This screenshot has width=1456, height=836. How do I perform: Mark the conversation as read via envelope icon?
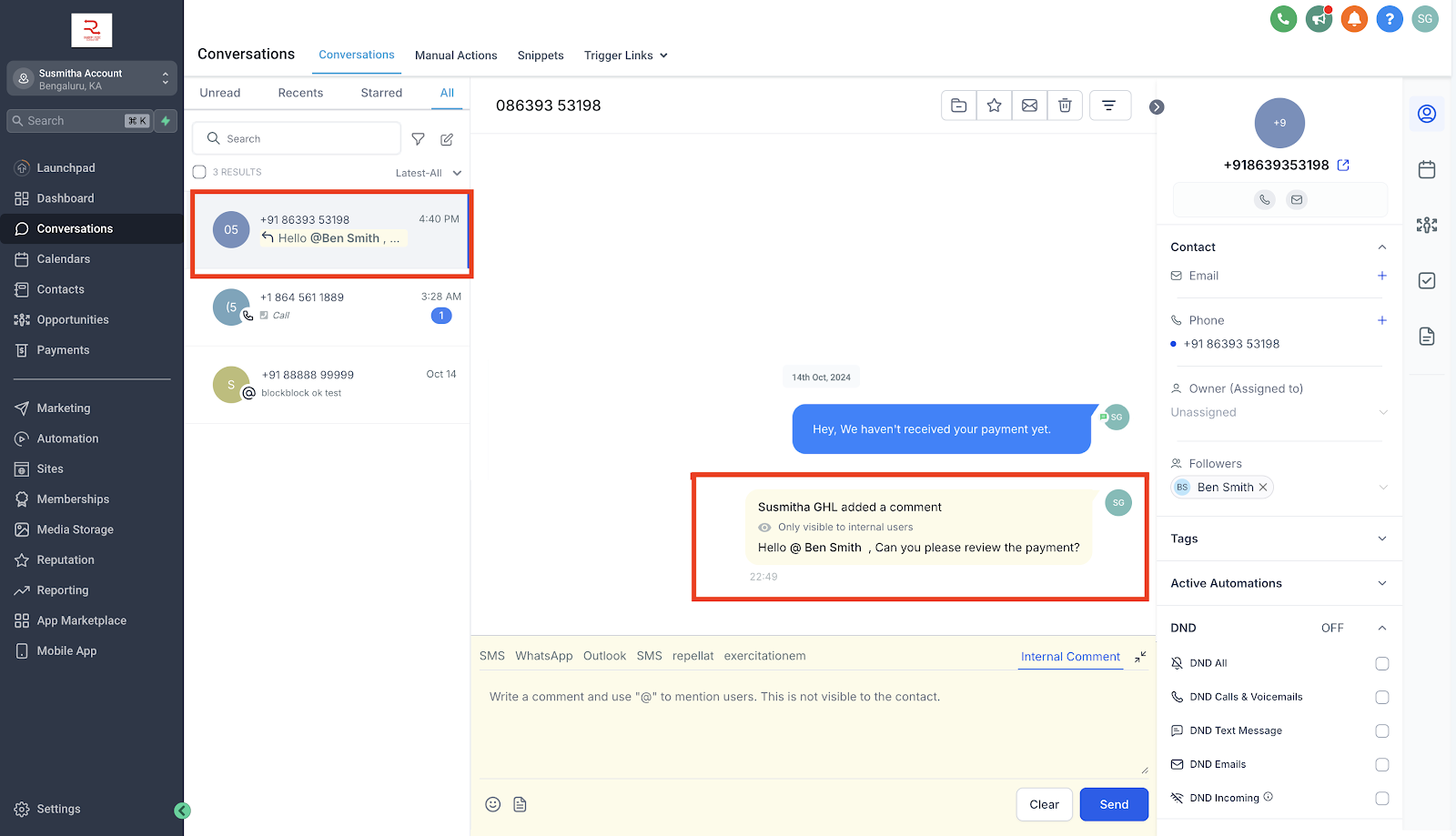[1029, 105]
